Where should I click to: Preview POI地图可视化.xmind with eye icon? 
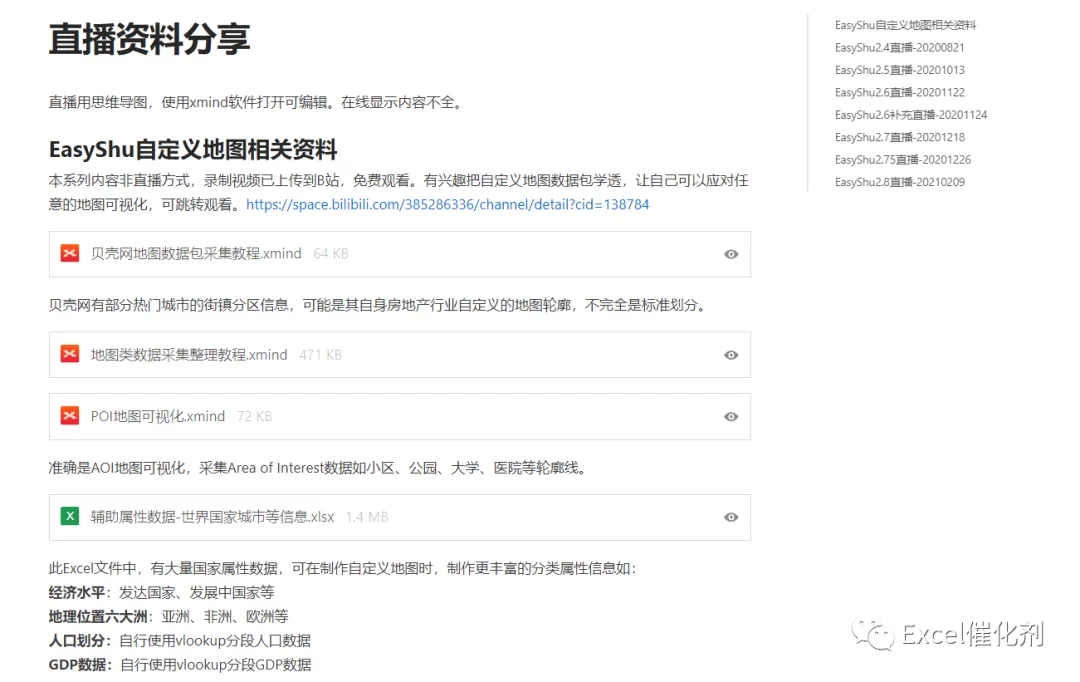[x=731, y=417]
